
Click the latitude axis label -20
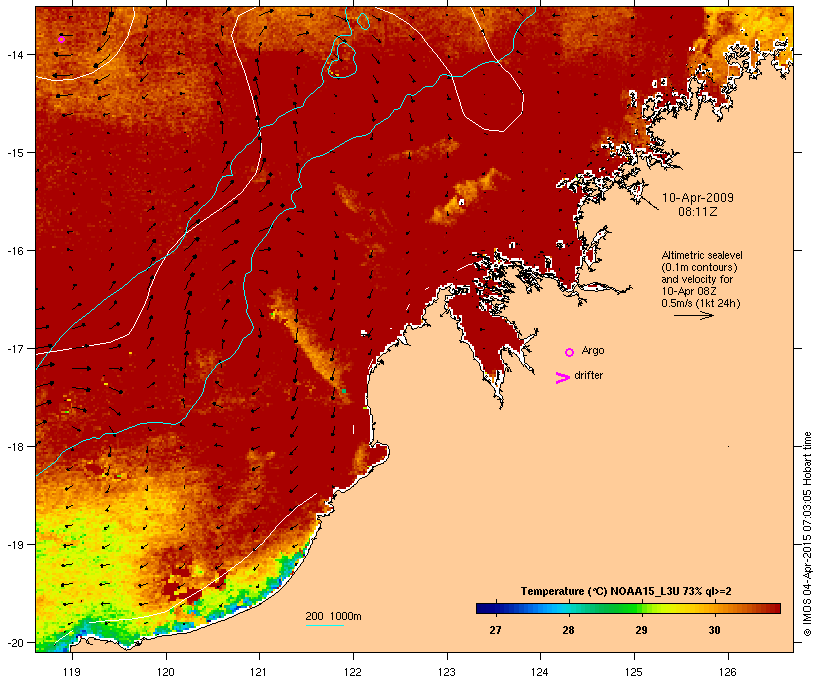pos(14,643)
